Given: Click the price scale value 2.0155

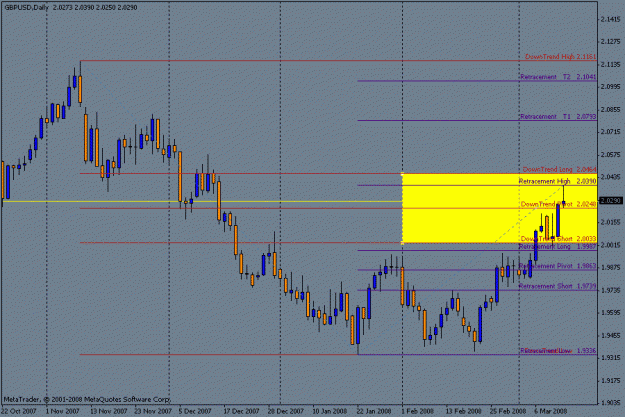Looking at the screenshot, I should click(x=611, y=222).
